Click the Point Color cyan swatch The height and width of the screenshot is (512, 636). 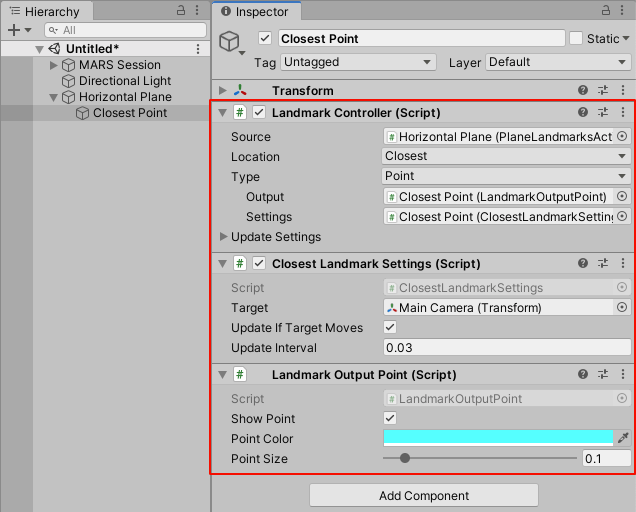click(x=498, y=438)
